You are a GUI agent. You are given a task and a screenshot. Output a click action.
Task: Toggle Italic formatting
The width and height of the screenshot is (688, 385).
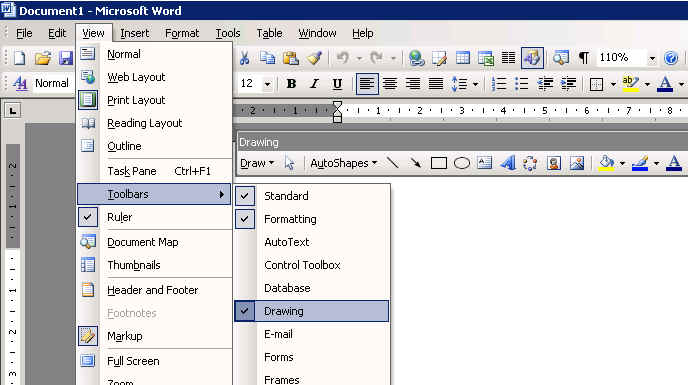click(x=314, y=83)
